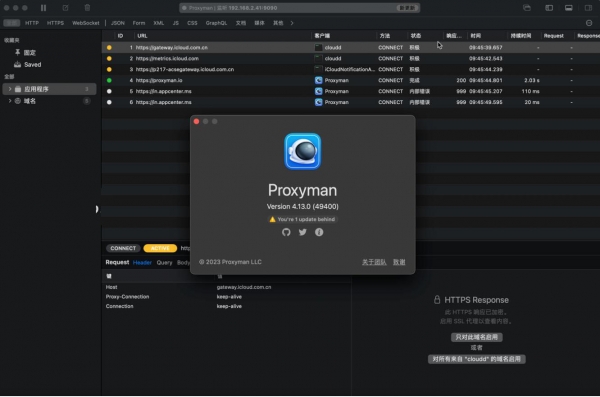Viewport: 600px width, 397px height.
Task: Select the 固定 sidebar item
Action: coord(29,52)
